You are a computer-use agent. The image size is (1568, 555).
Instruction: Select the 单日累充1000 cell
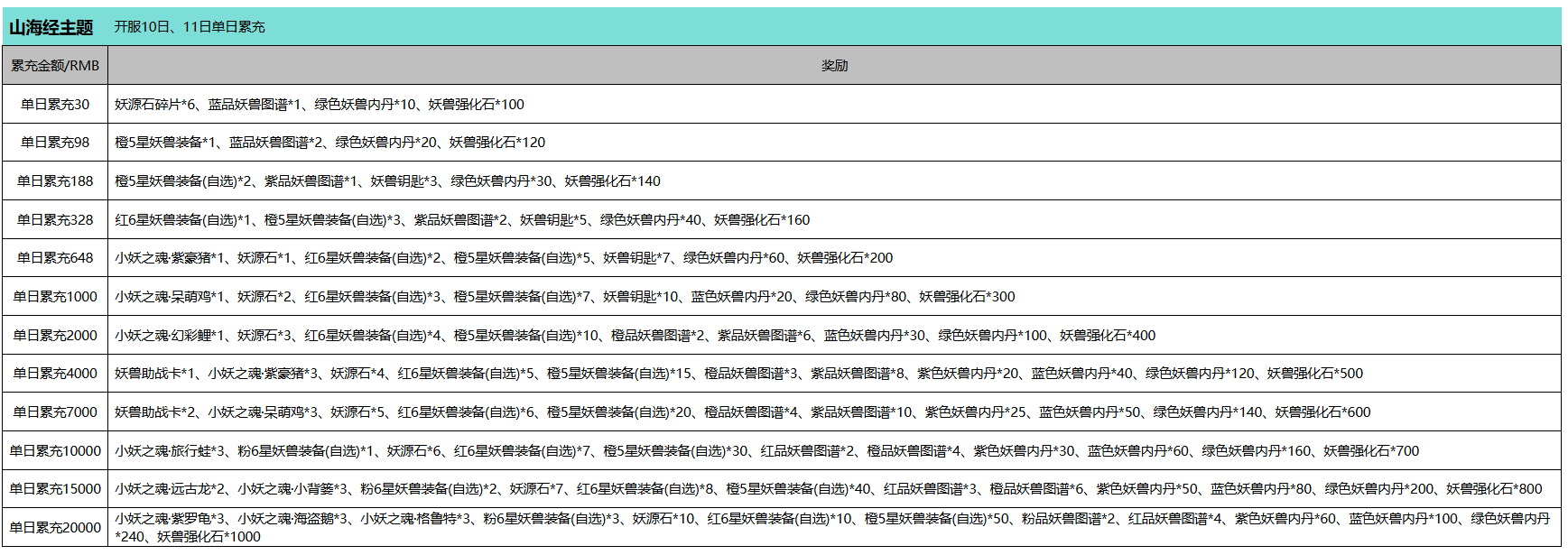point(55,297)
